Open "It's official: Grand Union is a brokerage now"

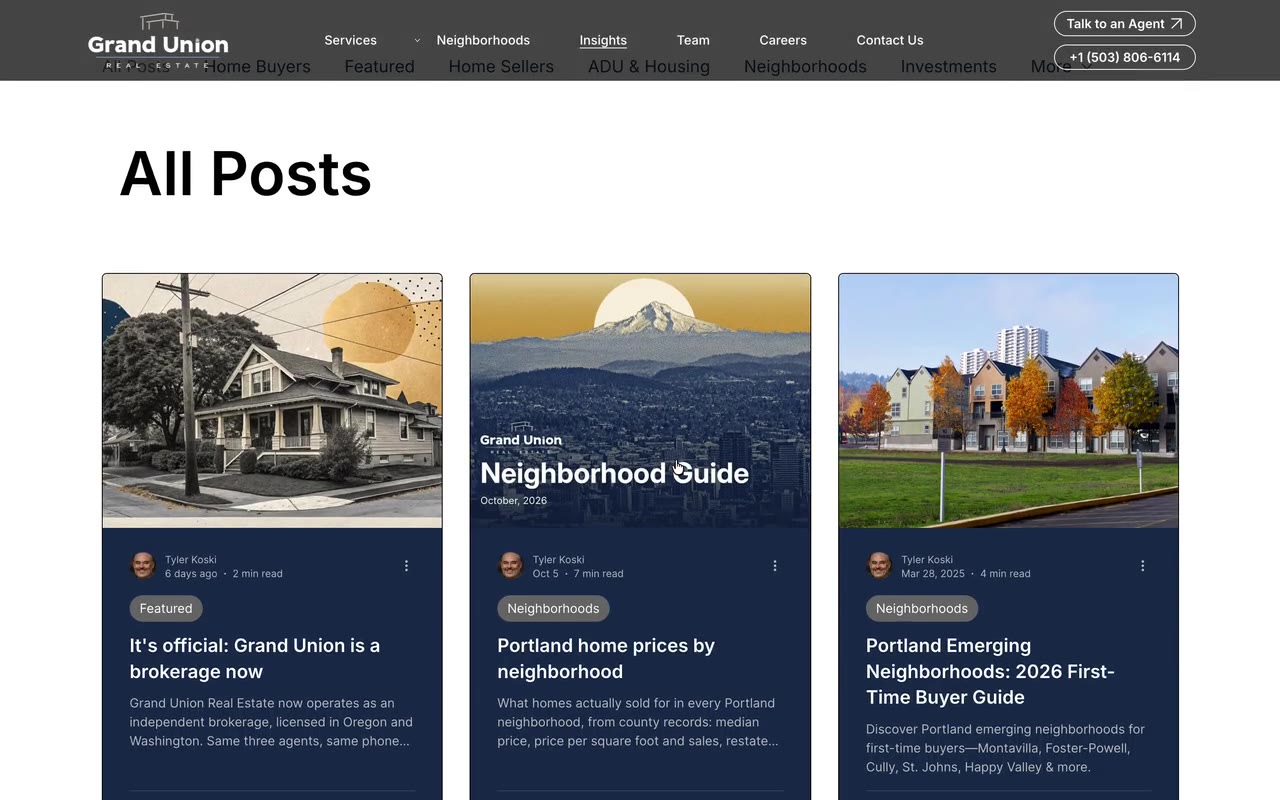(x=255, y=659)
